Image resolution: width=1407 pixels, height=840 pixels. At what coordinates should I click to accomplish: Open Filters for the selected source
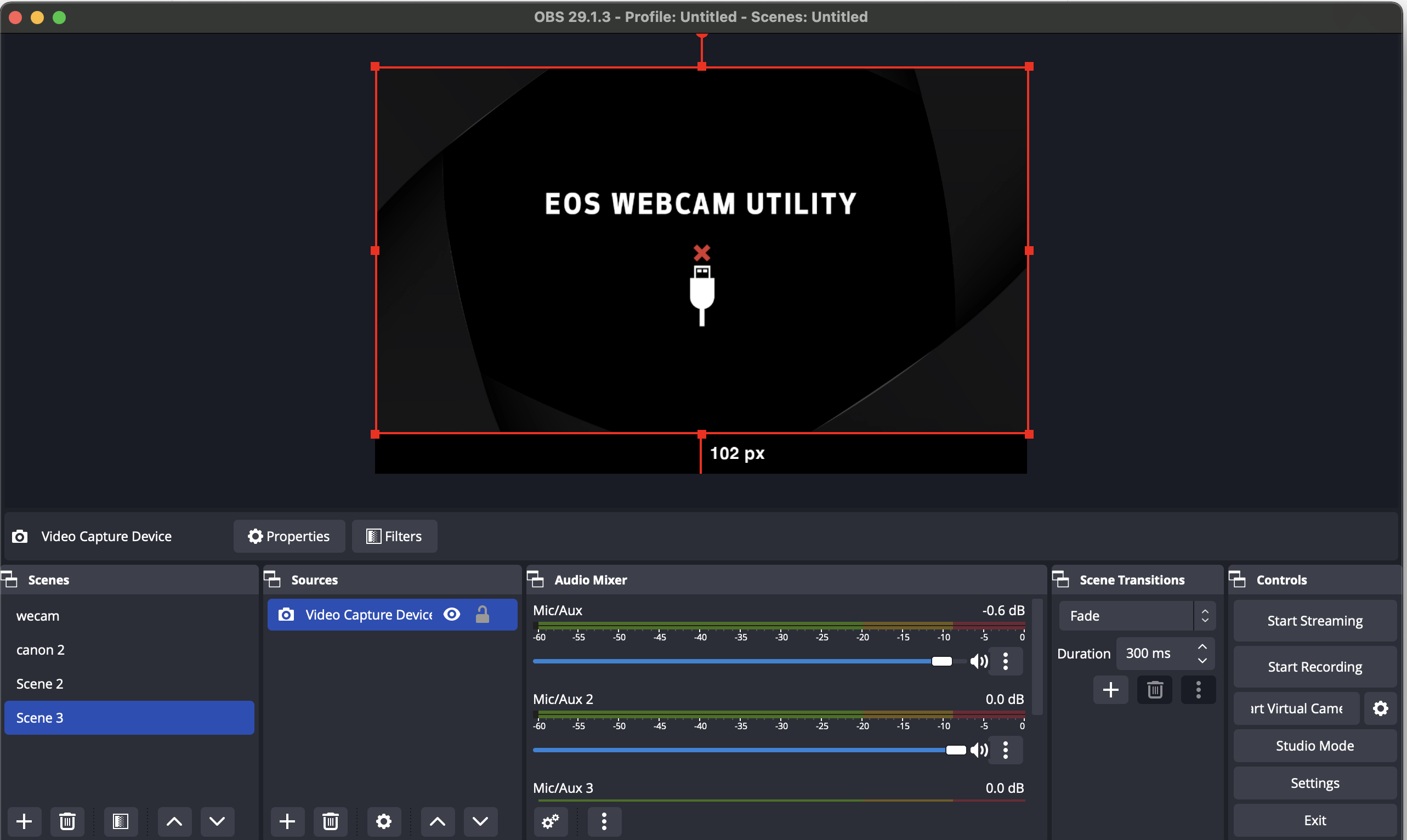394,536
